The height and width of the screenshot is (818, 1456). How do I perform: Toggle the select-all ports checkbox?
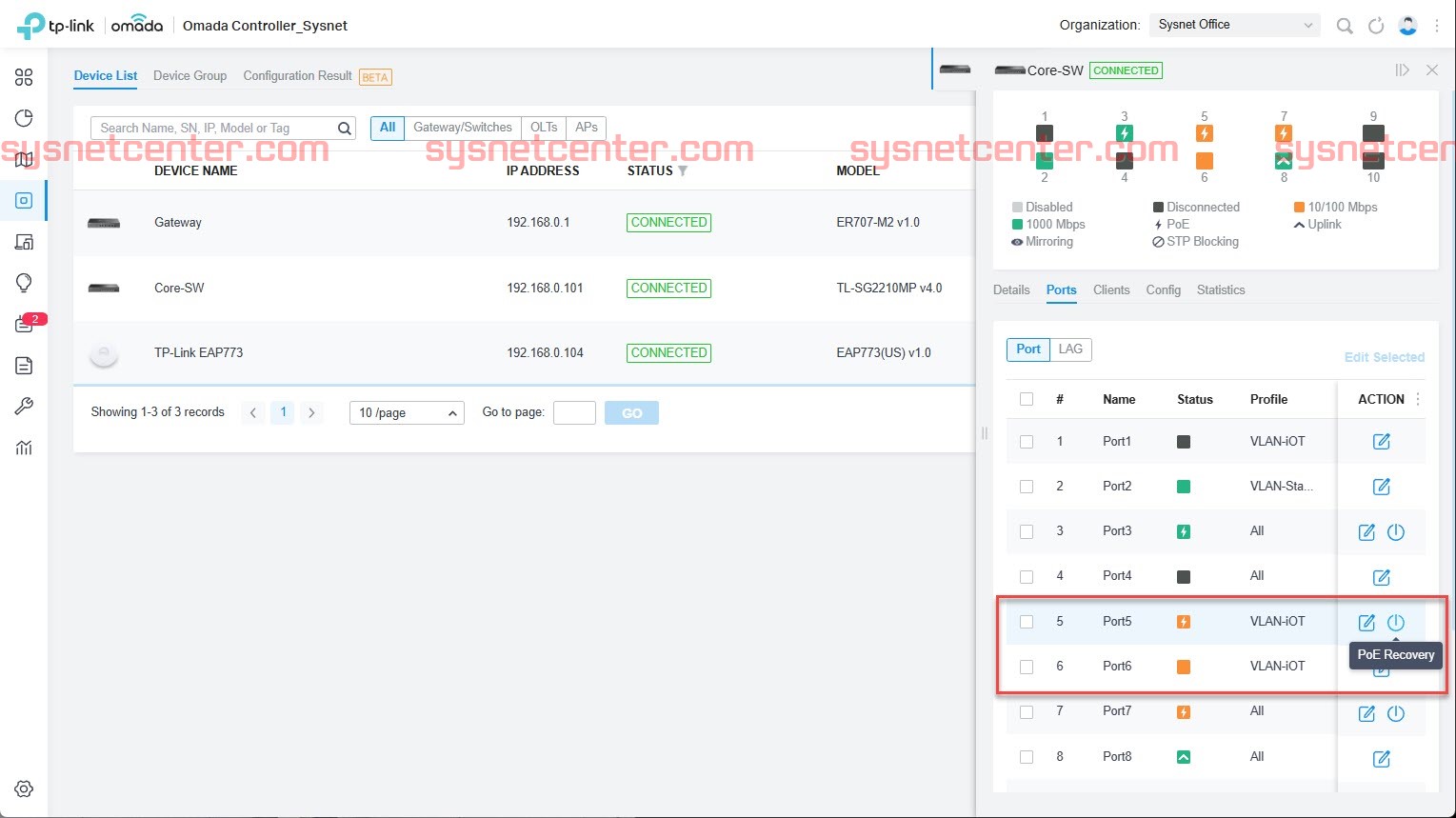tap(1027, 400)
